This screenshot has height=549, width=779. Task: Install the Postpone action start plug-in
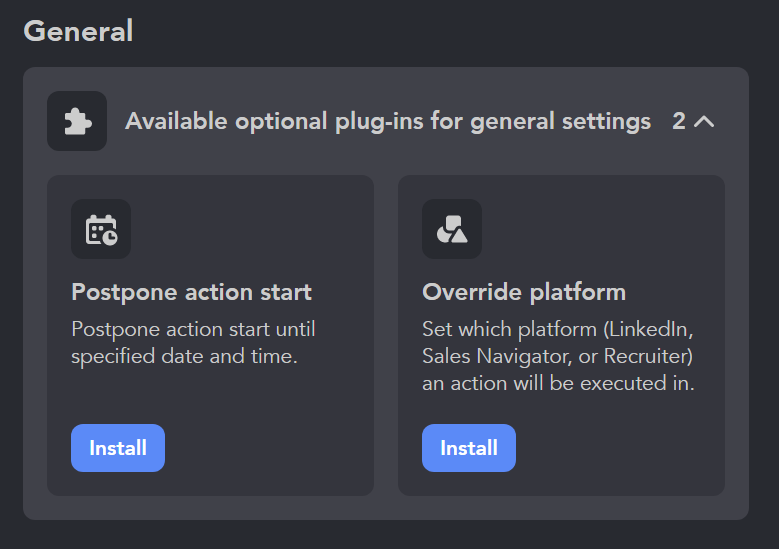pyautogui.click(x=118, y=448)
